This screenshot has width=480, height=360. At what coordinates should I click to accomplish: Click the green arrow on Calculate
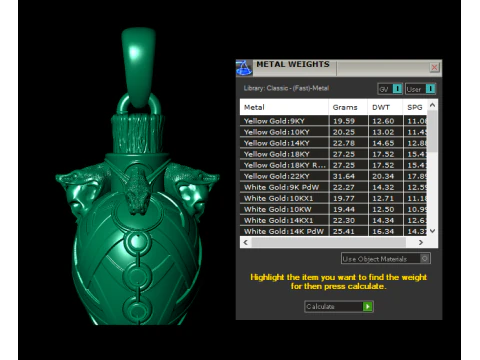tap(367, 306)
